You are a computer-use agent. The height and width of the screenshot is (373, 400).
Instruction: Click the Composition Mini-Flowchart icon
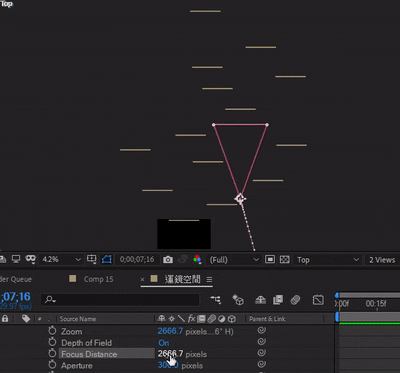point(216,300)
